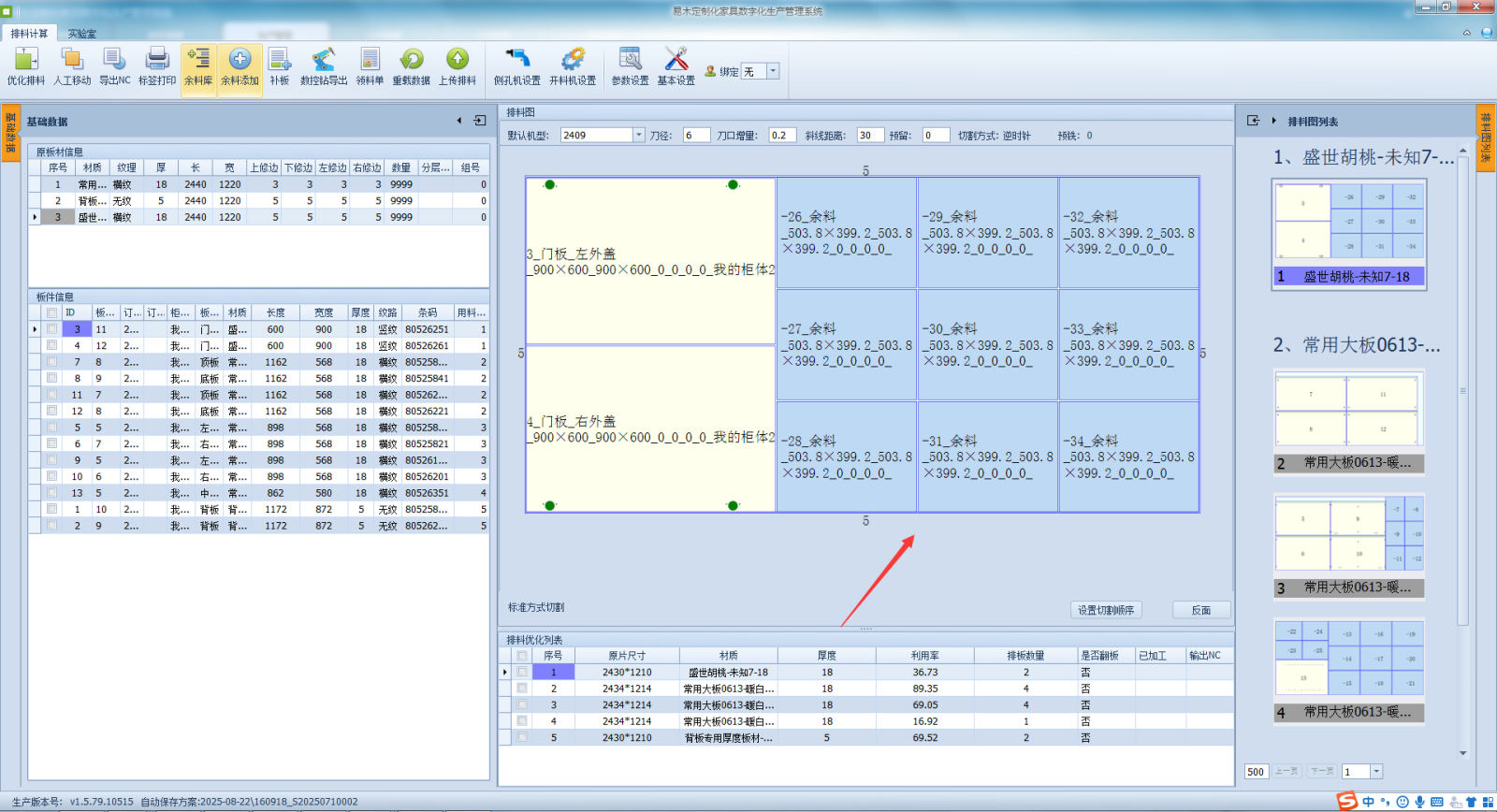
Task: Select layout thumbnail number 3
Action: coord(1349,546)
